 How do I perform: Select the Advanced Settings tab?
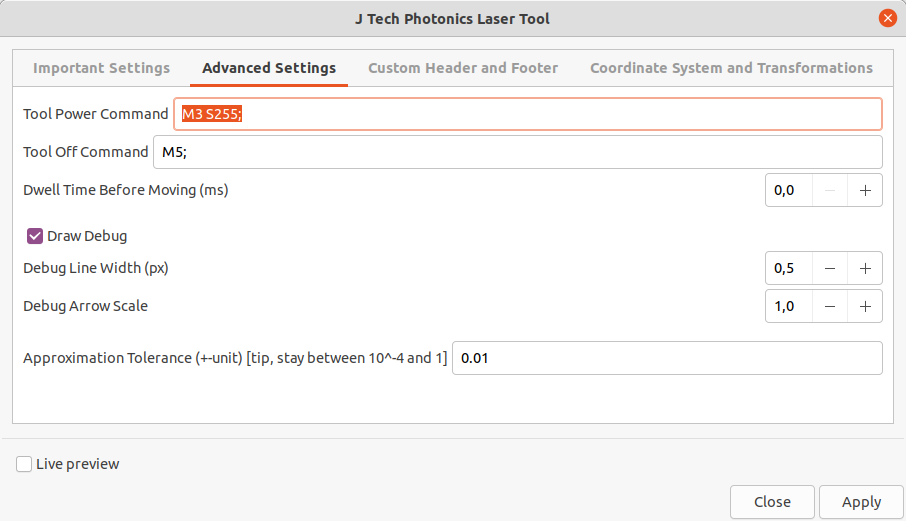[269, 68]
